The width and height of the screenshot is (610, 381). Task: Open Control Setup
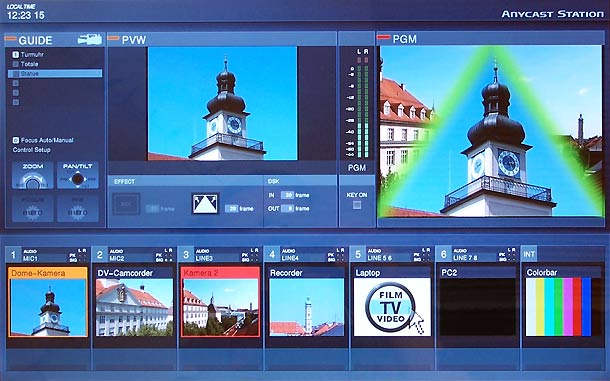coord(32,150)
